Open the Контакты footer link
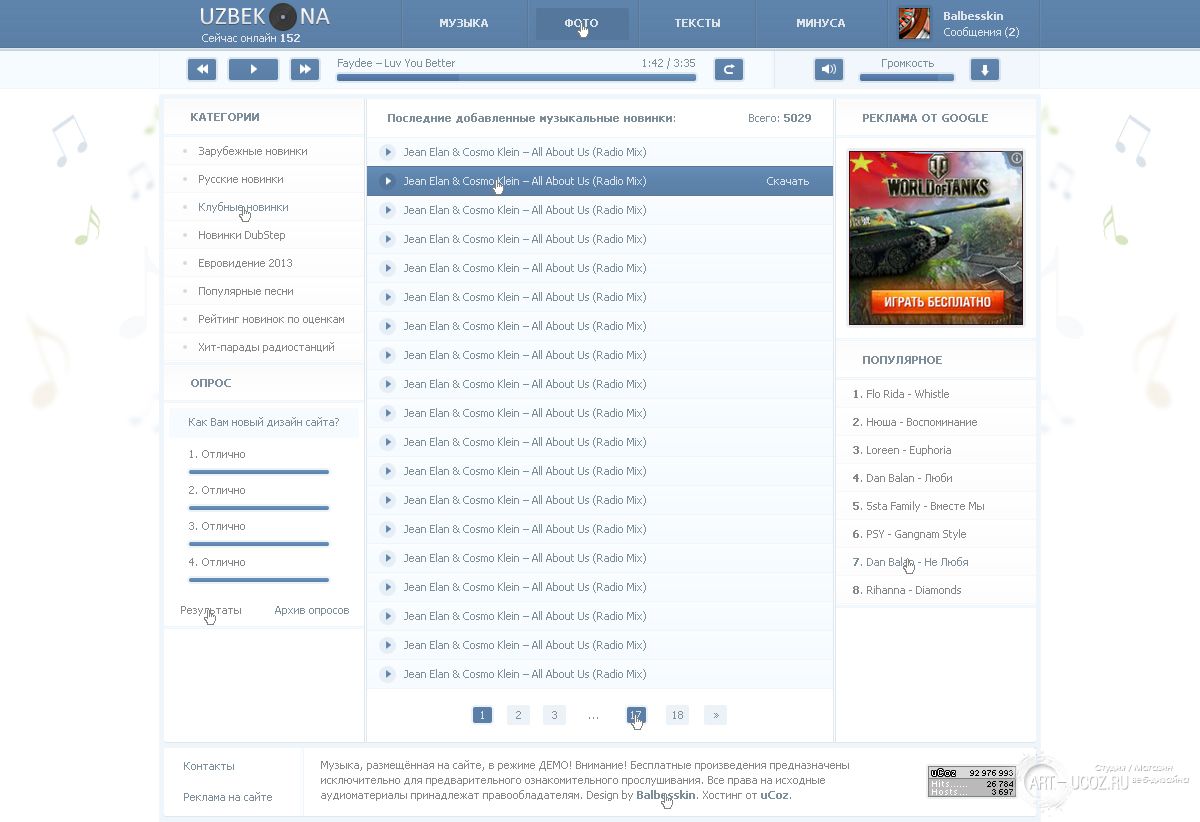Image resolution: width=1200 pixels, height=822 pixels. (x=209, y=766)
